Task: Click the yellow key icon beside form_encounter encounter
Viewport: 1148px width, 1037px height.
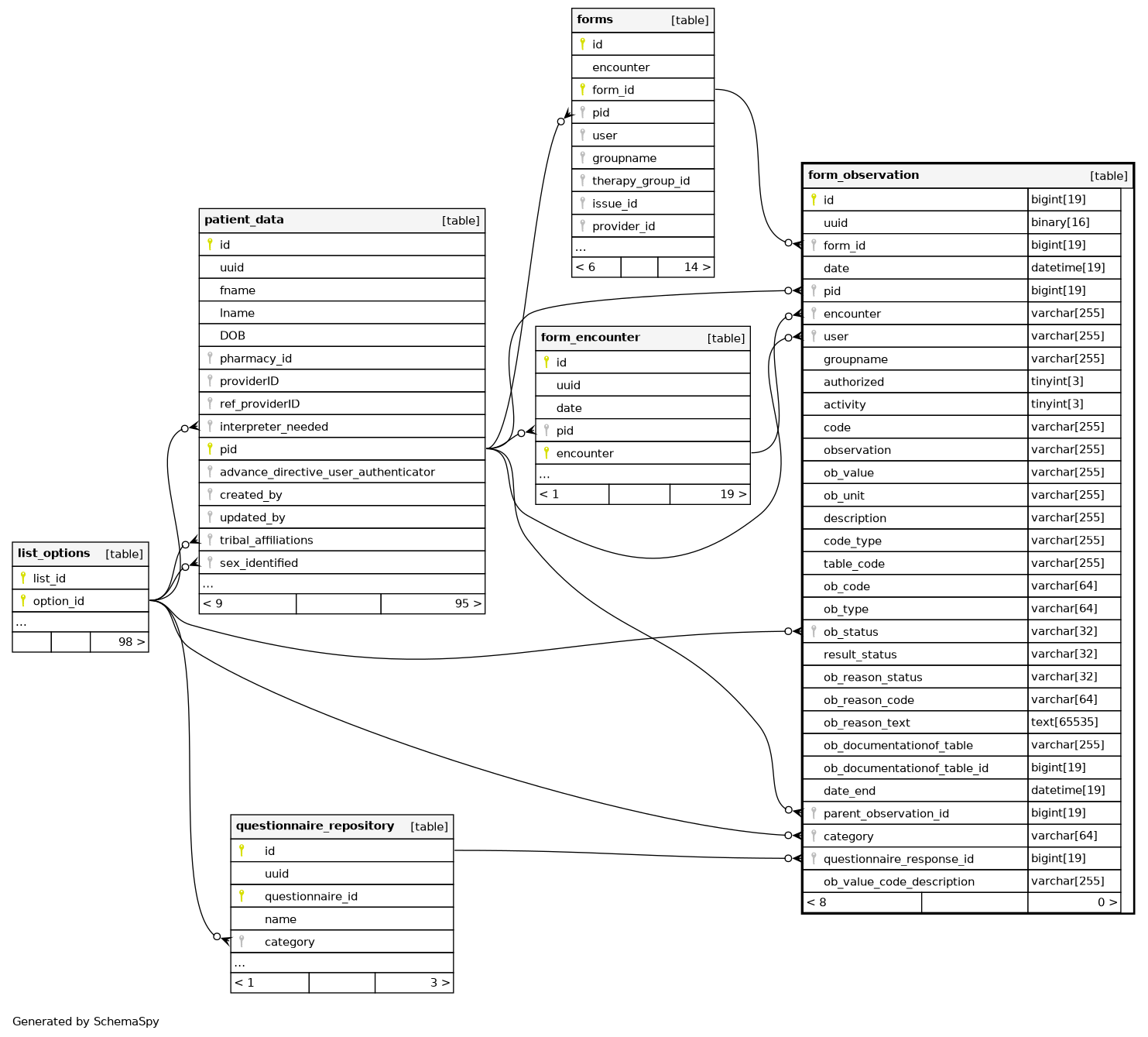Action: click(x=547, y=453)
